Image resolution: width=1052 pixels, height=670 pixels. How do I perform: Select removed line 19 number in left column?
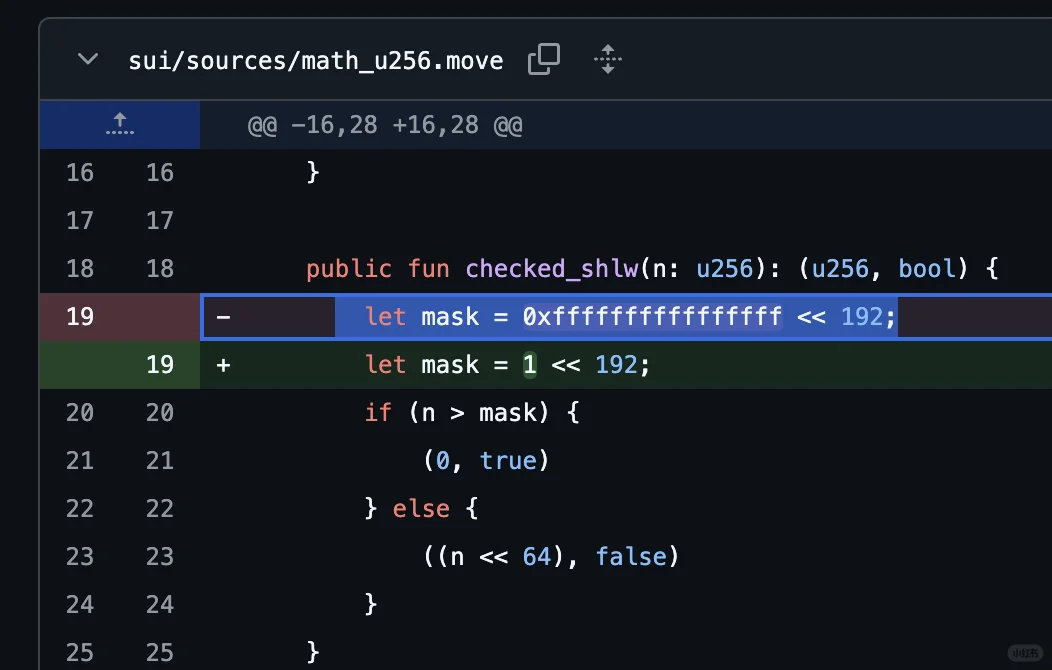80,317
